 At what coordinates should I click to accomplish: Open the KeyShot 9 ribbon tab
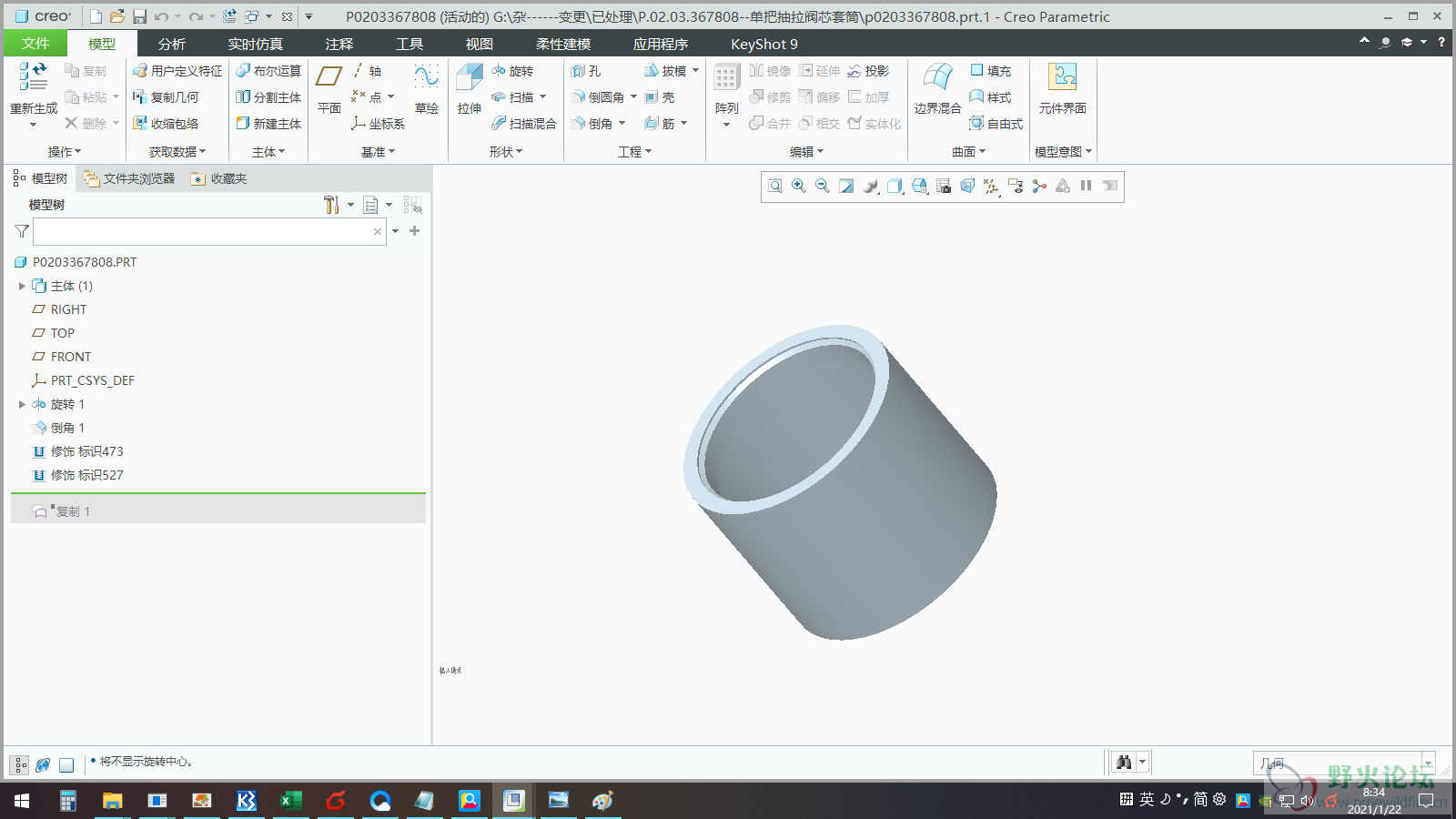763,44
